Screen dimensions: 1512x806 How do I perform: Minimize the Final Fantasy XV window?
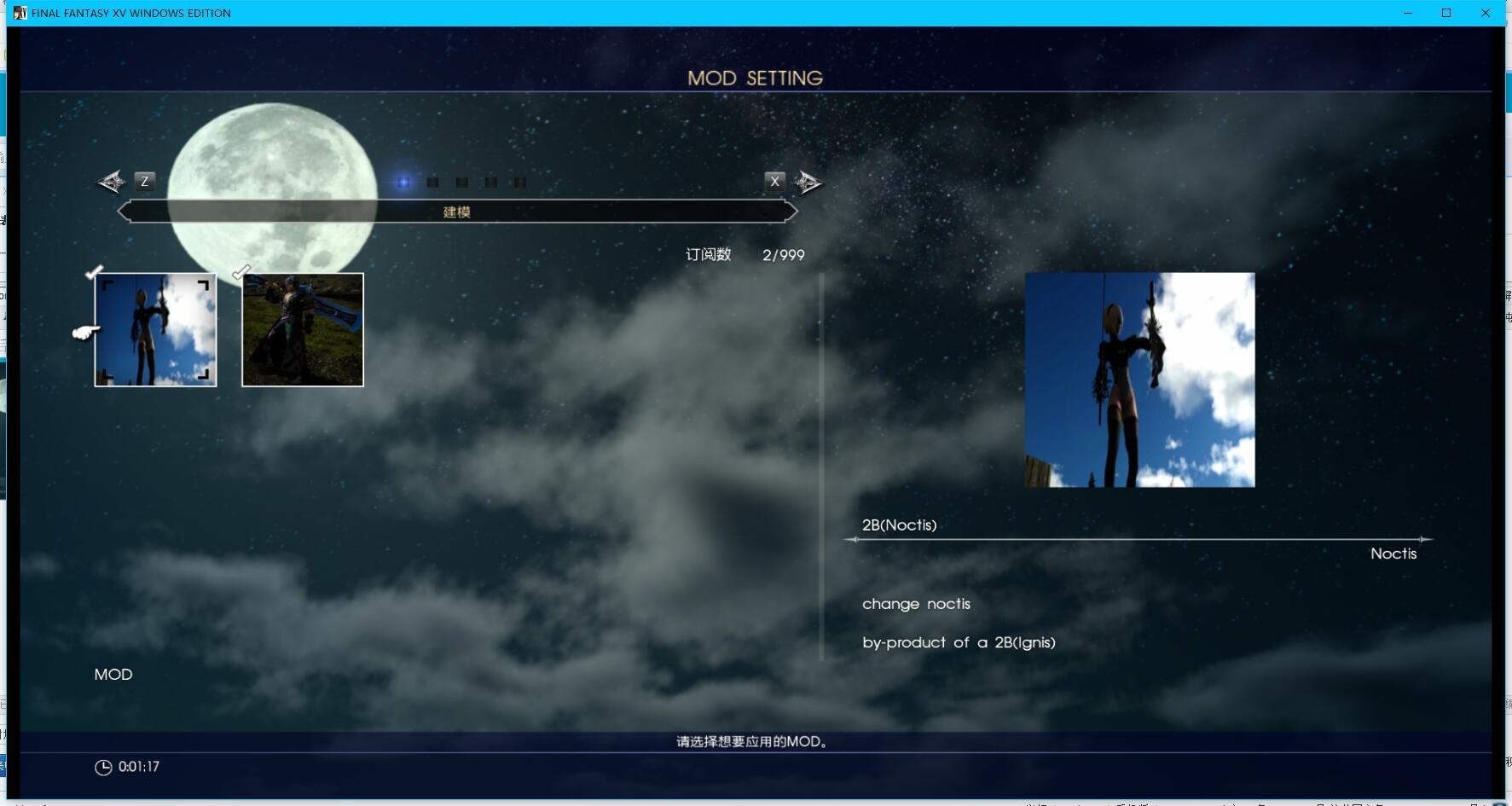click(1408, 13)
